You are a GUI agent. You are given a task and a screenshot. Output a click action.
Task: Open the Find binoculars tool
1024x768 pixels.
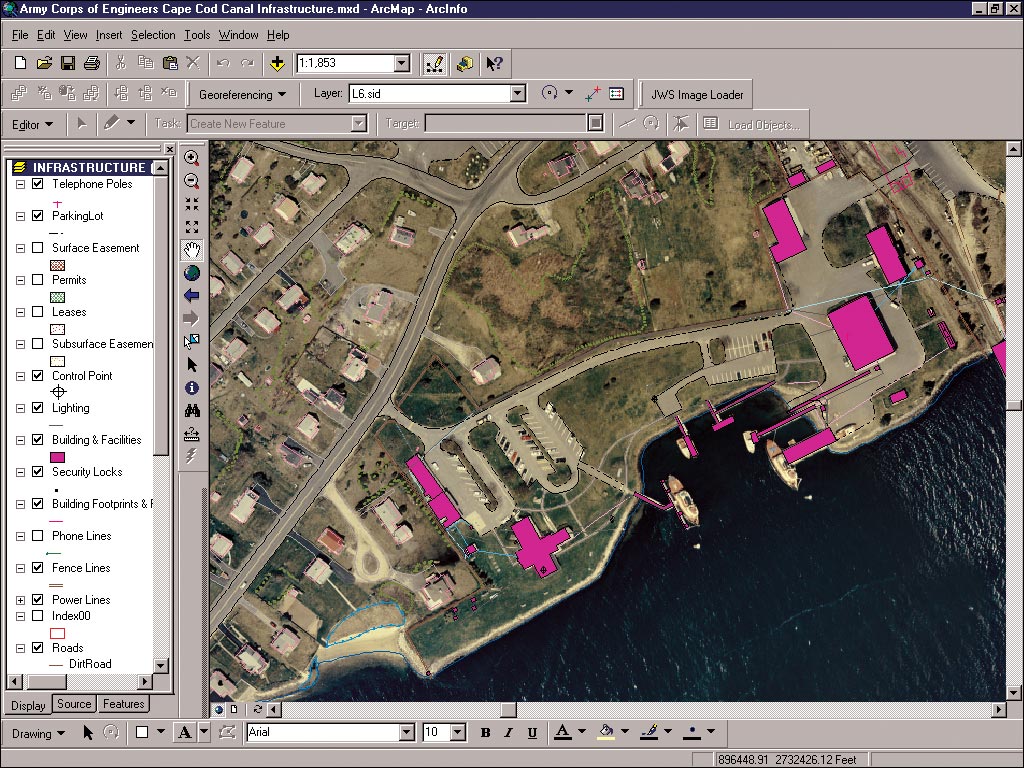coord(191,411)
